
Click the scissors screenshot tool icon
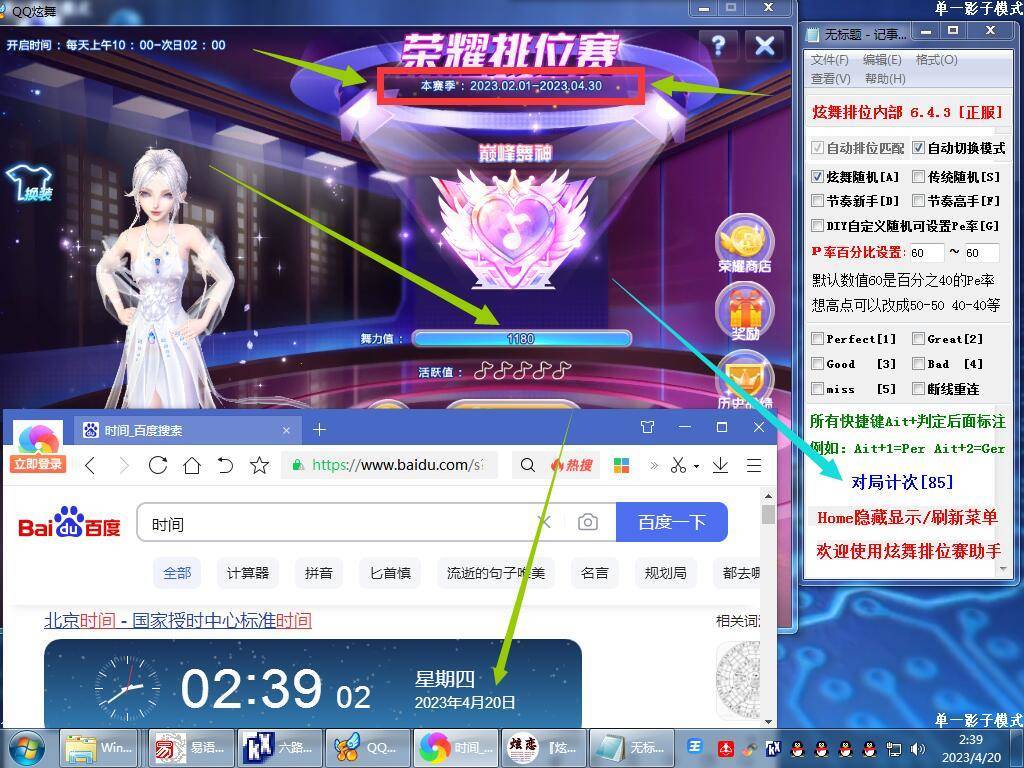(679, 466)
